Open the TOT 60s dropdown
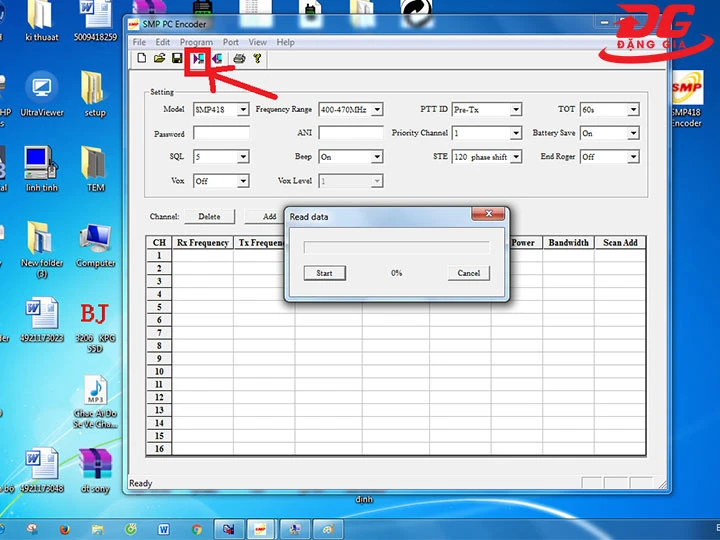The image size is (720, 540). click(x=633, y=110)
